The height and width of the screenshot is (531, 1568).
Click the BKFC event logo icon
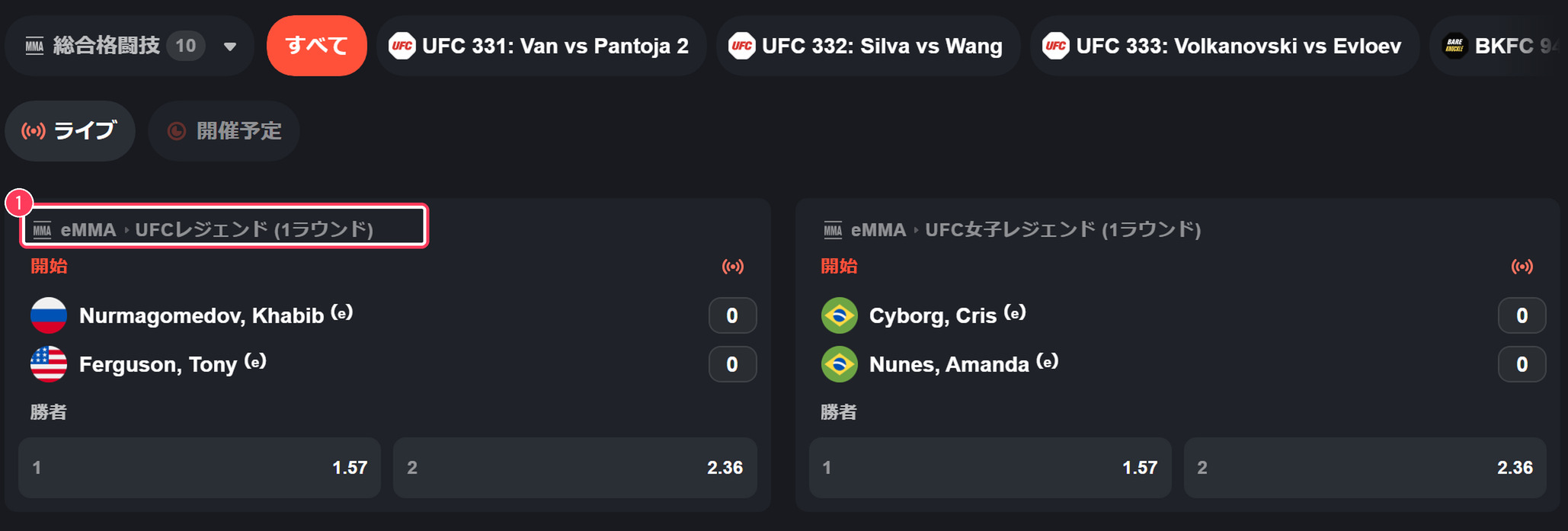point(1454,46)
